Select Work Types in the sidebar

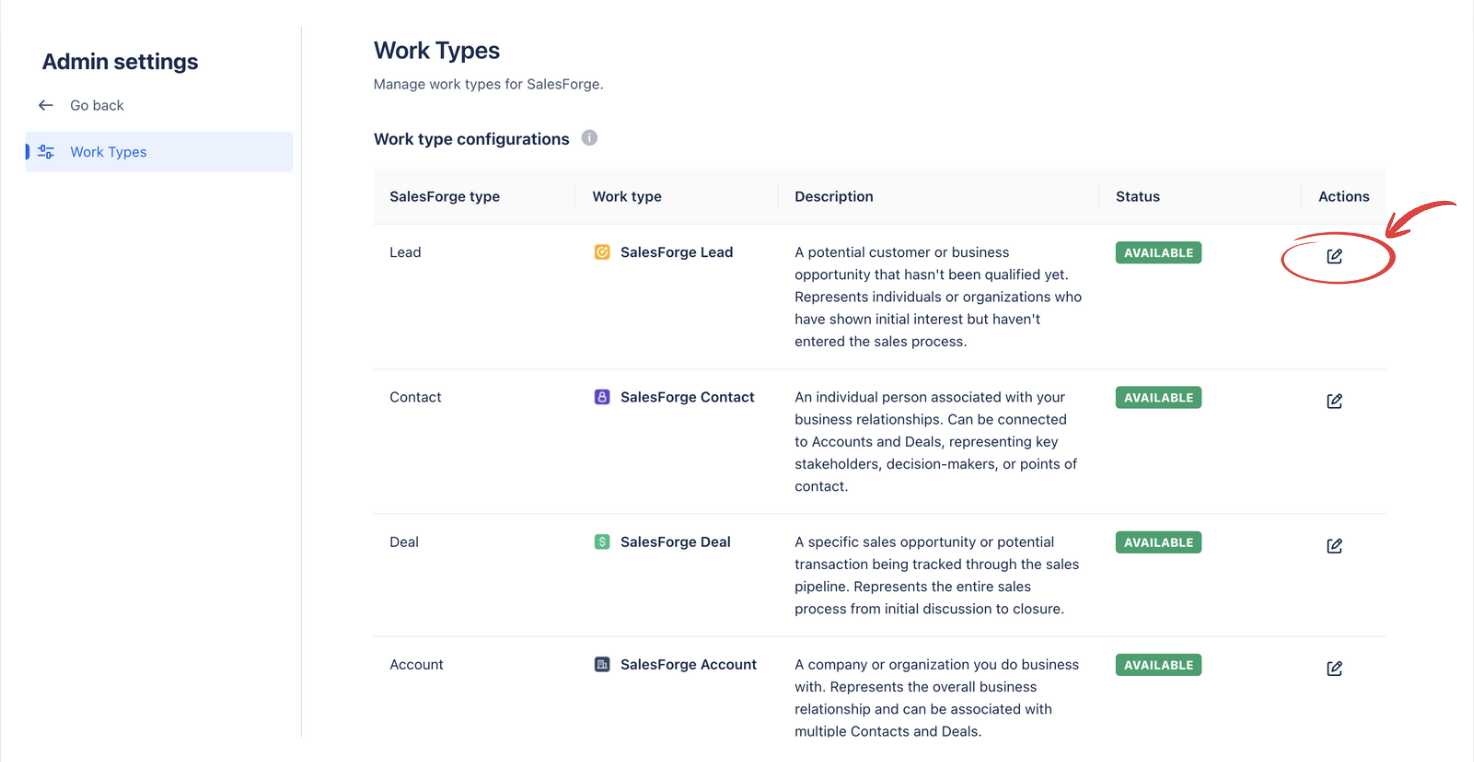(x=108, y=152)
